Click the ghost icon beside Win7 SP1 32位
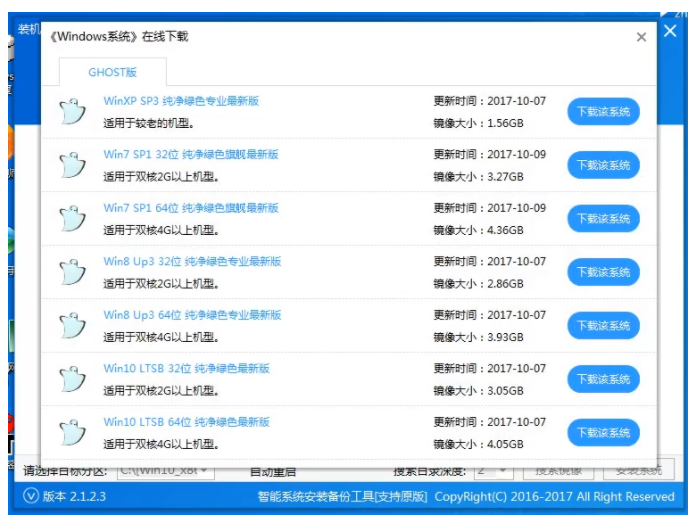Viewport: 694px width, 522px height. pyautogui.click(x=72, y=165)
